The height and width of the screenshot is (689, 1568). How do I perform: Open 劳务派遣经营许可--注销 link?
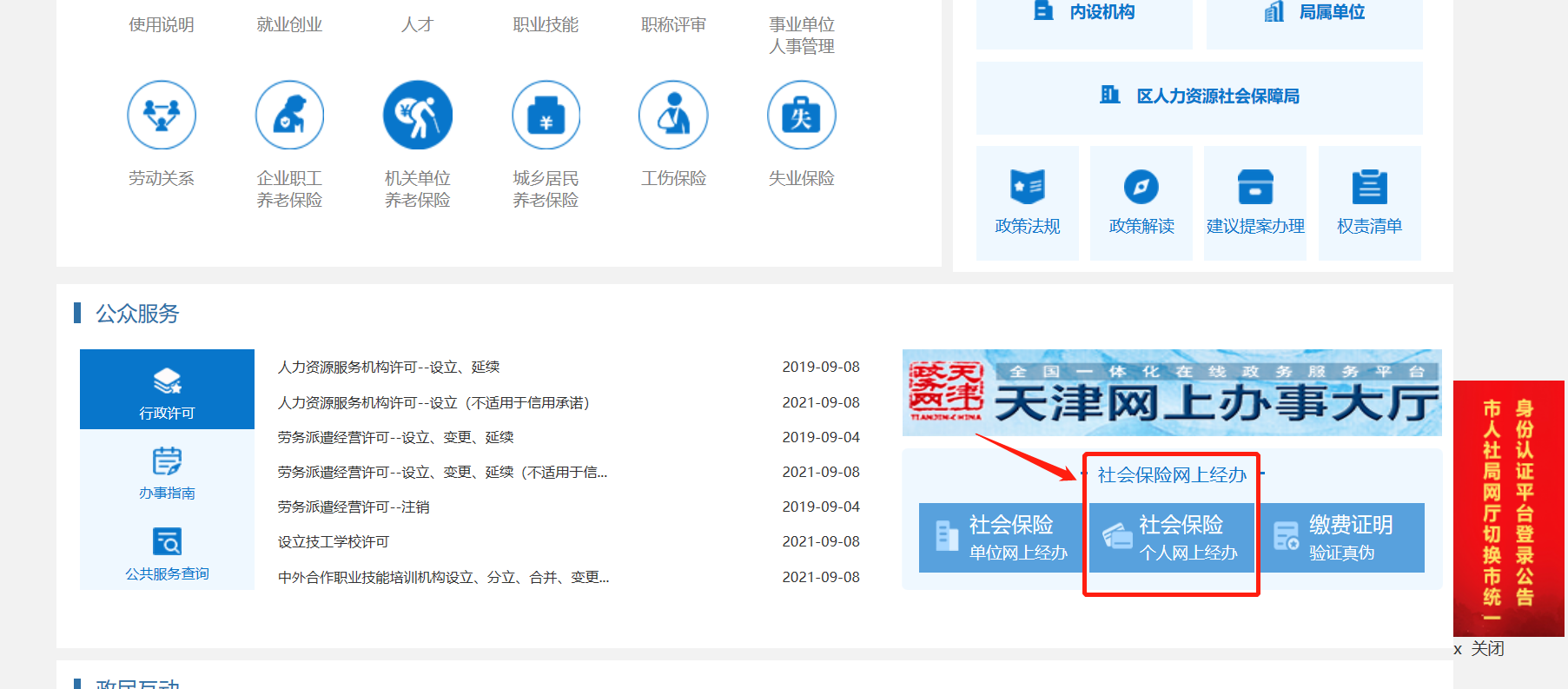pos(354,507)
